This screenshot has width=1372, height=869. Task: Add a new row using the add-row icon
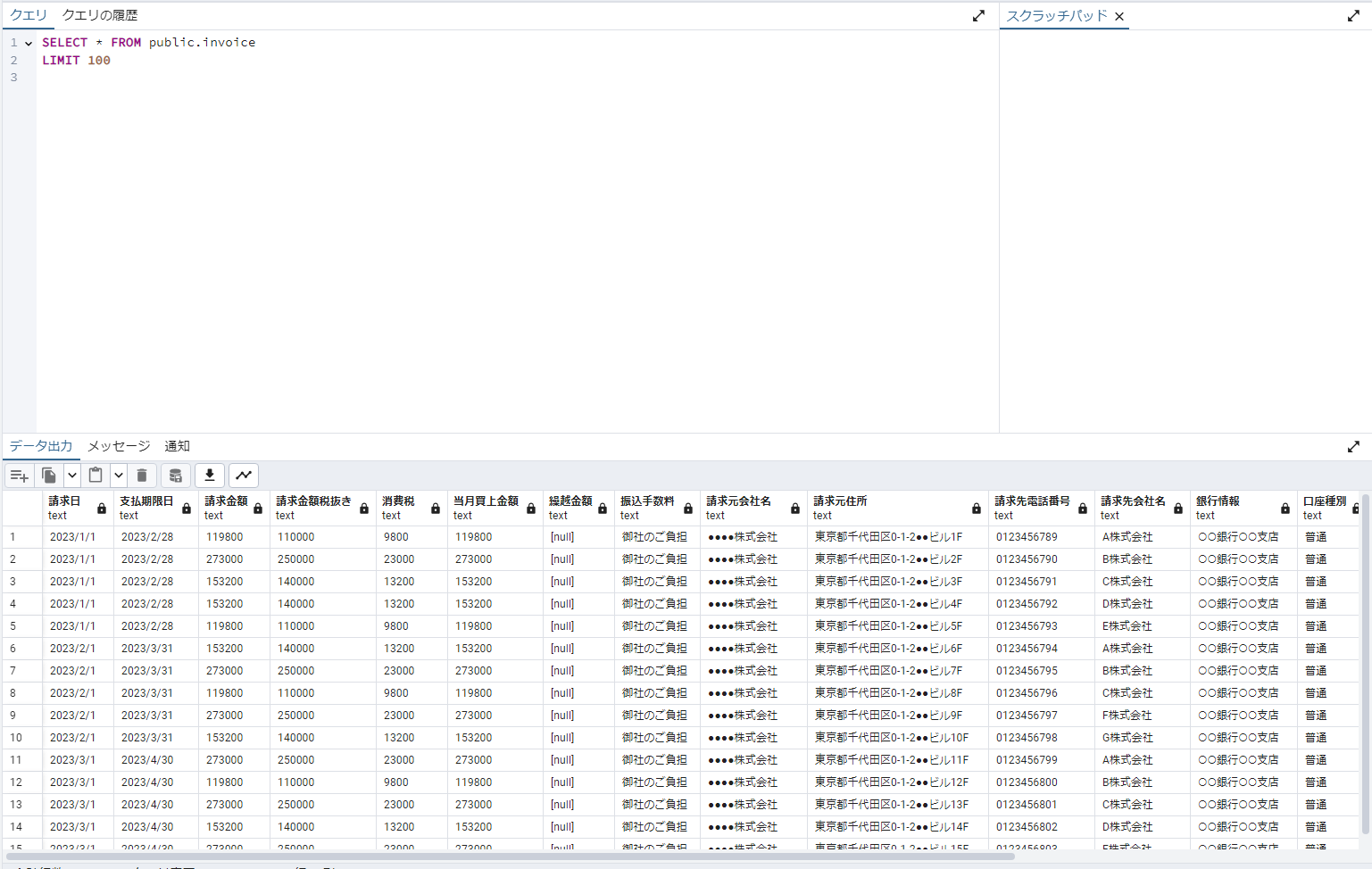pos(19,475)
